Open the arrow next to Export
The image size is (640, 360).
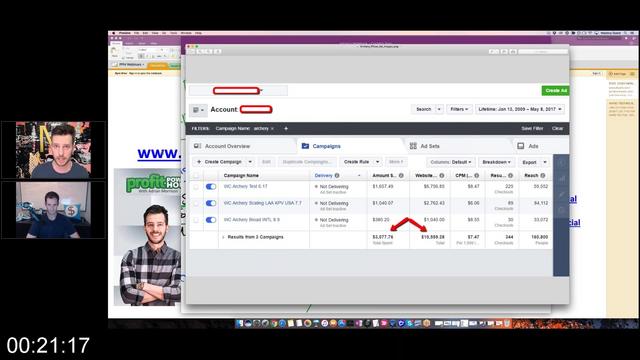(x=544, y=162)
